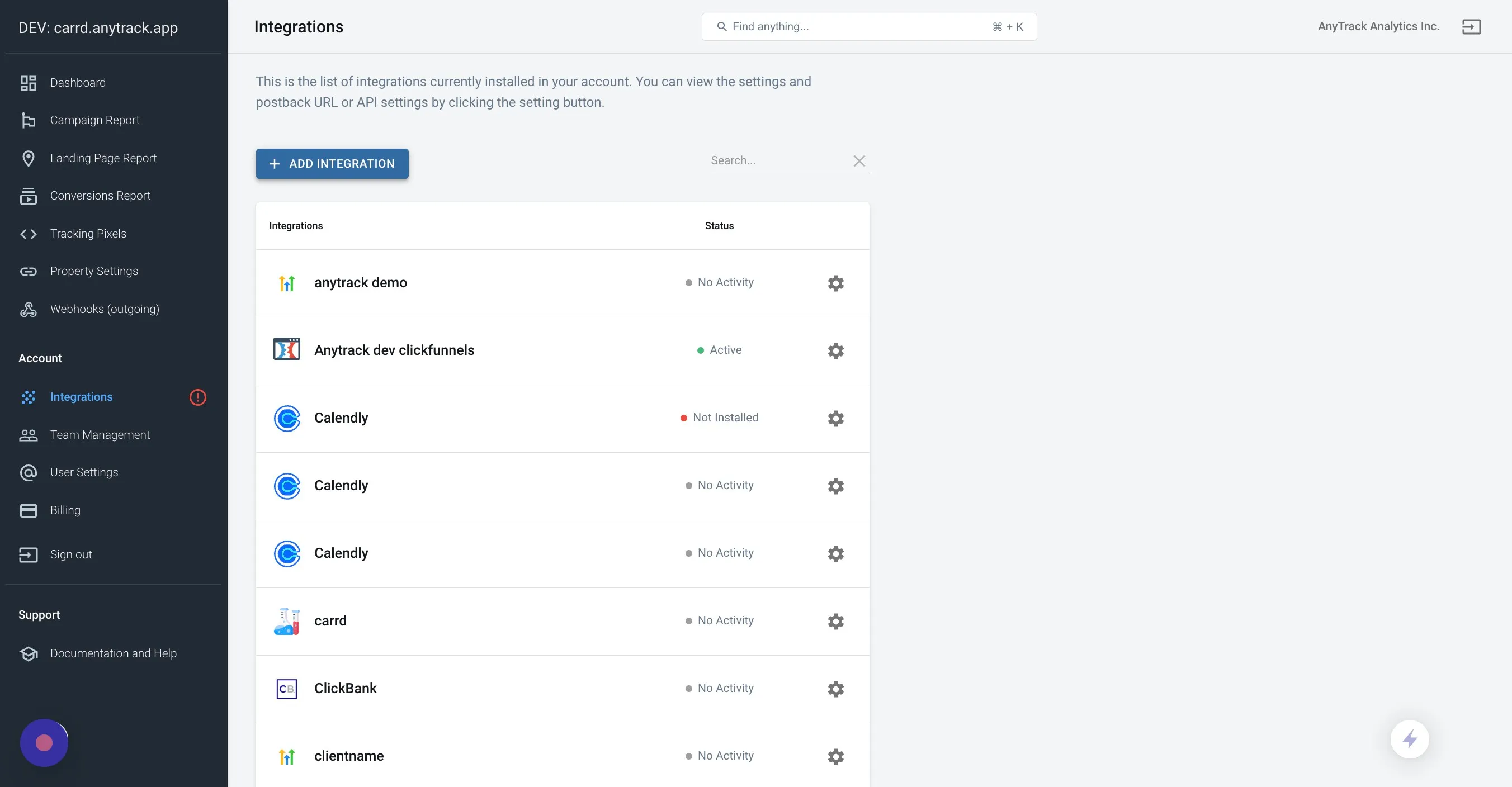Click the Webhooks (outgoing) icon
Viewport: 1512px width, 787px height.
tap(28, 309)
